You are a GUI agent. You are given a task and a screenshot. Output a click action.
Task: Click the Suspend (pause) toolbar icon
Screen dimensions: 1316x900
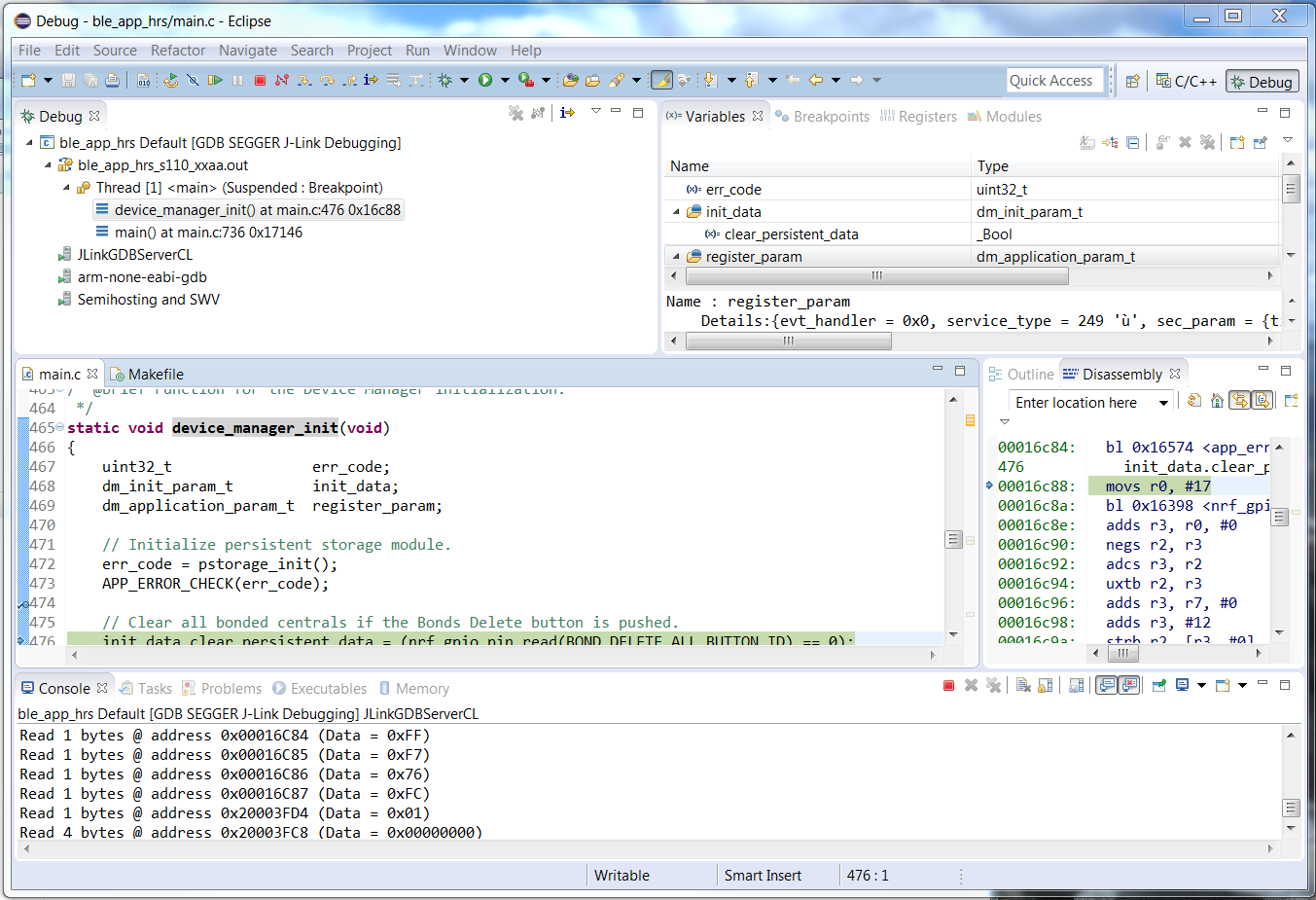(x=237, y=80)
